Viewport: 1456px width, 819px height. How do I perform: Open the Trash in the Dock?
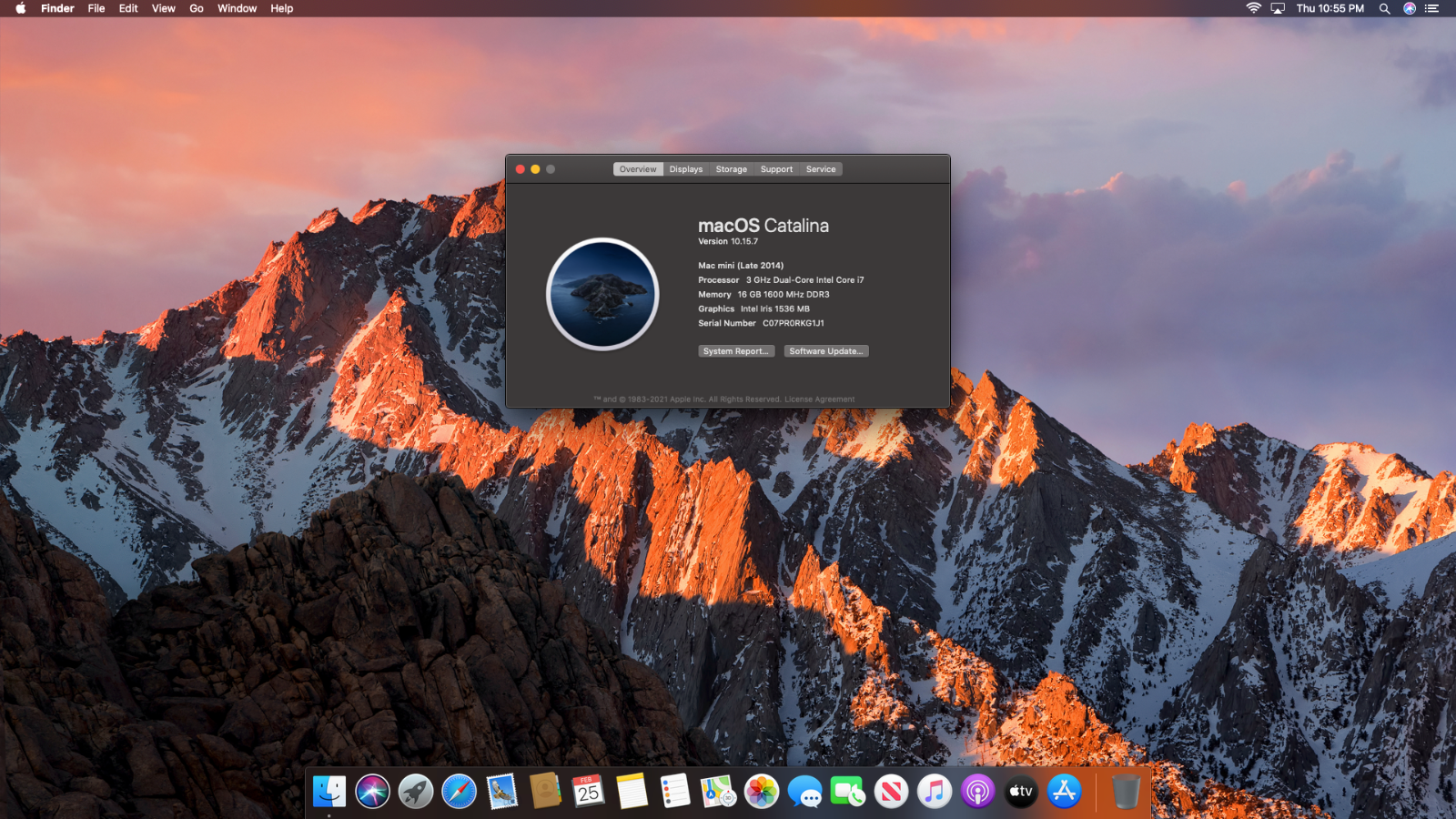pos(1126,792)
